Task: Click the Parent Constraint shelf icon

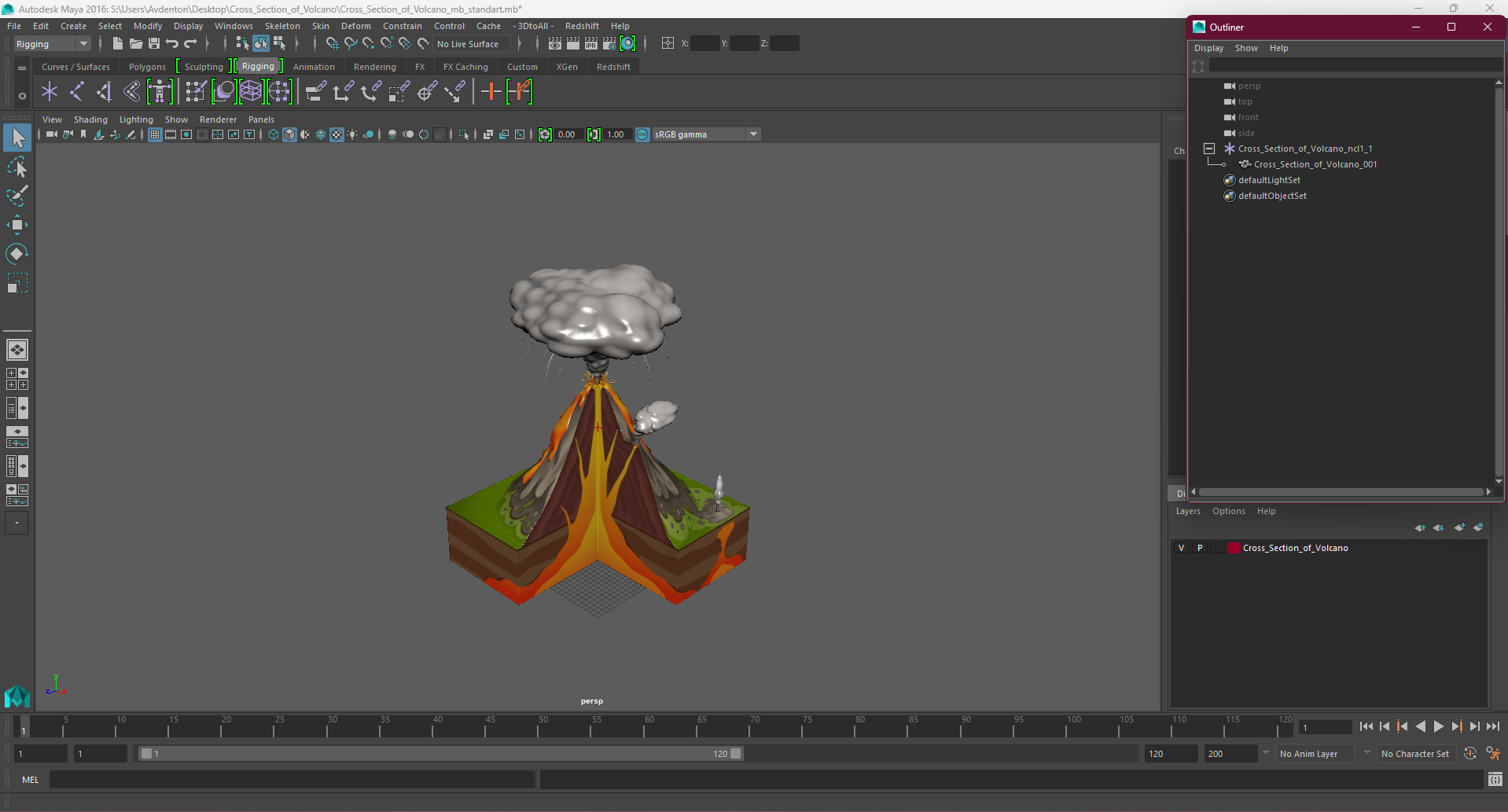Action: pos(315,92)
